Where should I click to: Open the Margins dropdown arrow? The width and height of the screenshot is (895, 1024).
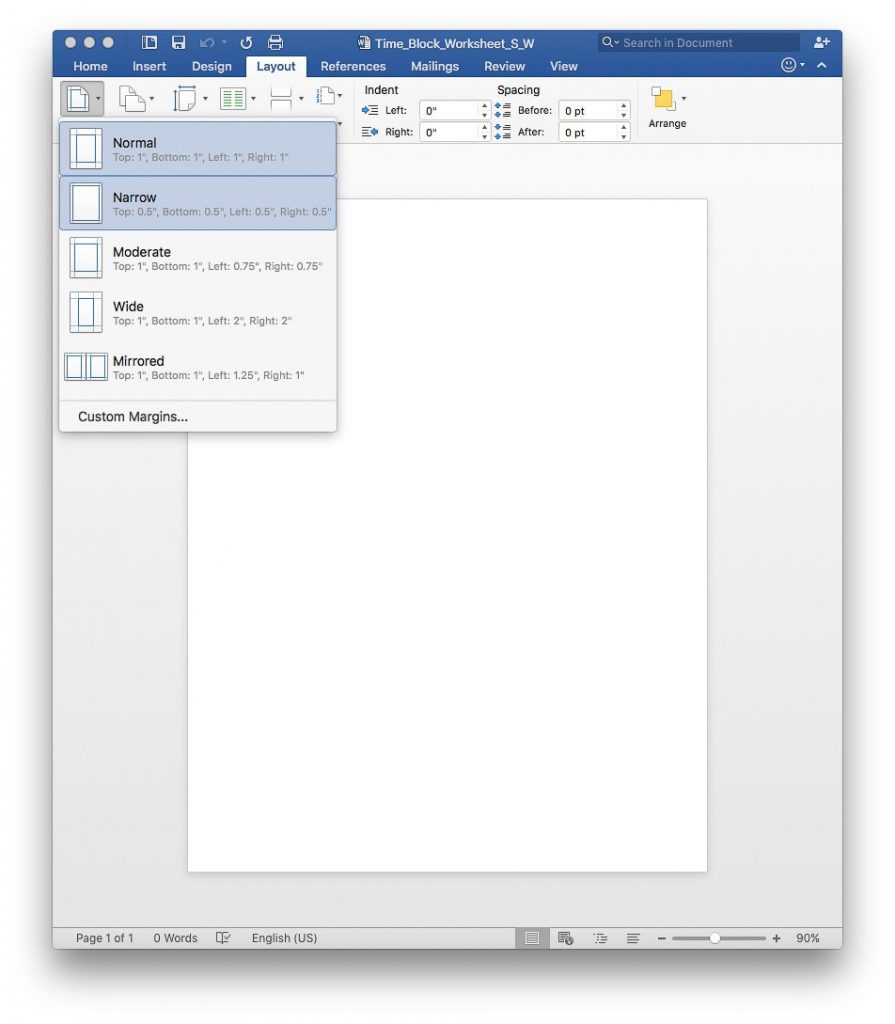(x=96, y=100)
